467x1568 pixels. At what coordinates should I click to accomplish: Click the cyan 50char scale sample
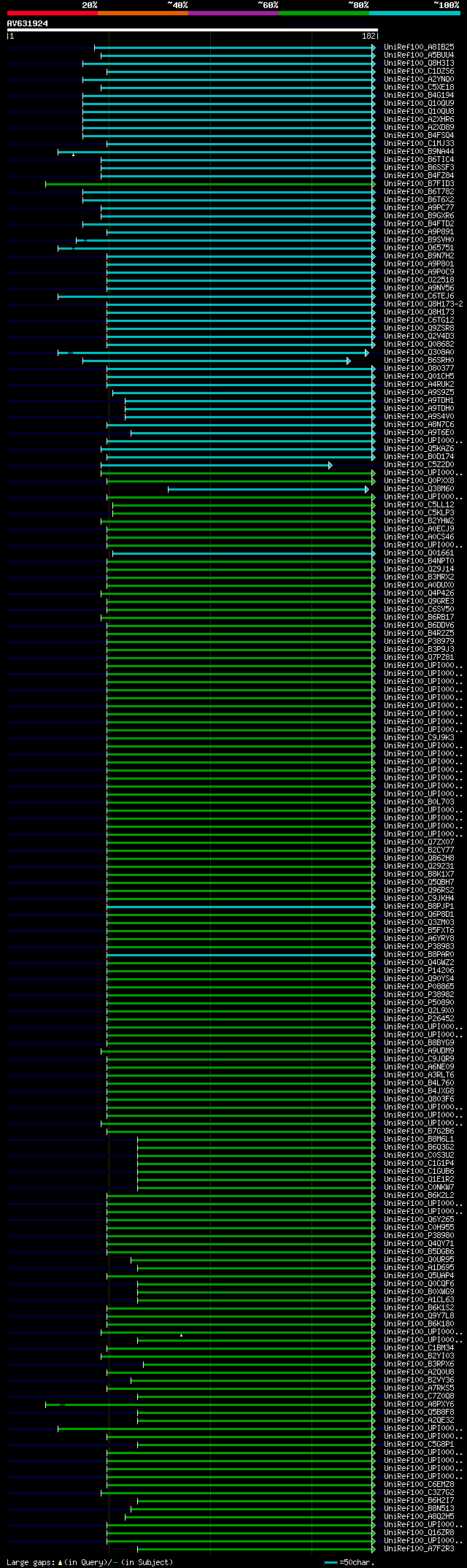tap(331, 1562)
